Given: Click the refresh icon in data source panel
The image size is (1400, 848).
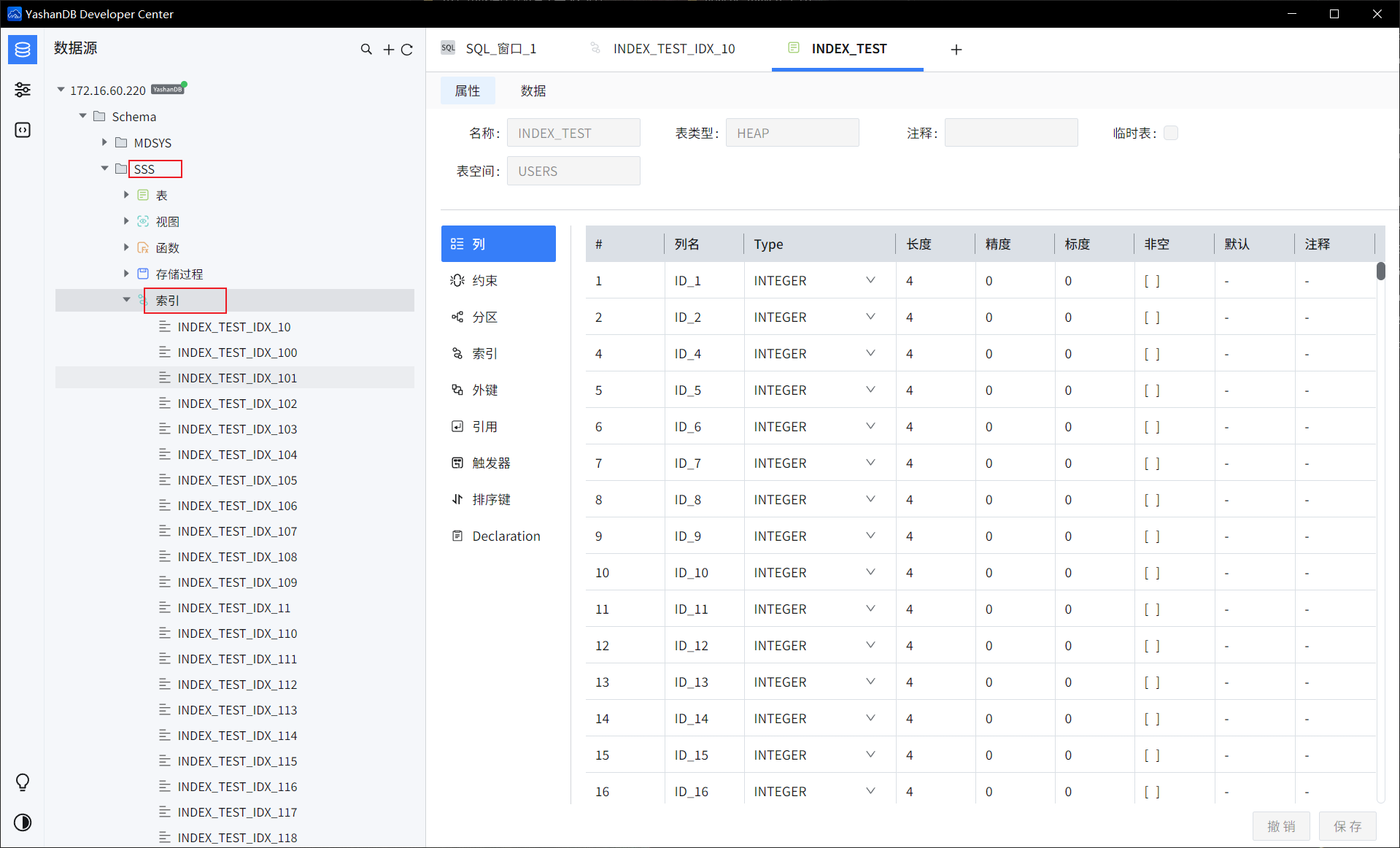Looking at the screenshot, I should pos(407,50).
